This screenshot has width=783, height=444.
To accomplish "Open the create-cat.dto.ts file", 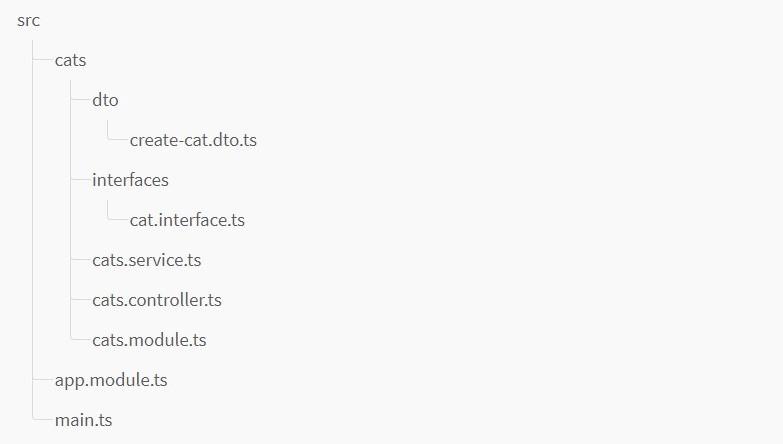I will [193, 140].
